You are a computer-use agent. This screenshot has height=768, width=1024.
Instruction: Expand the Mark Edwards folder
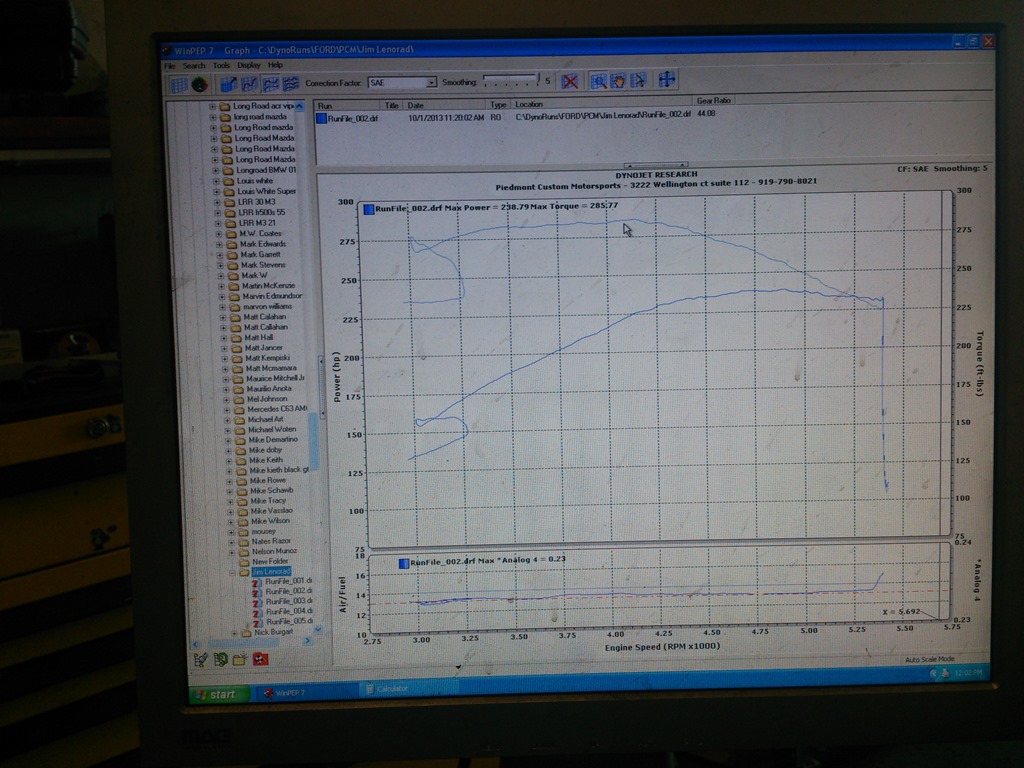coord(220,244)
